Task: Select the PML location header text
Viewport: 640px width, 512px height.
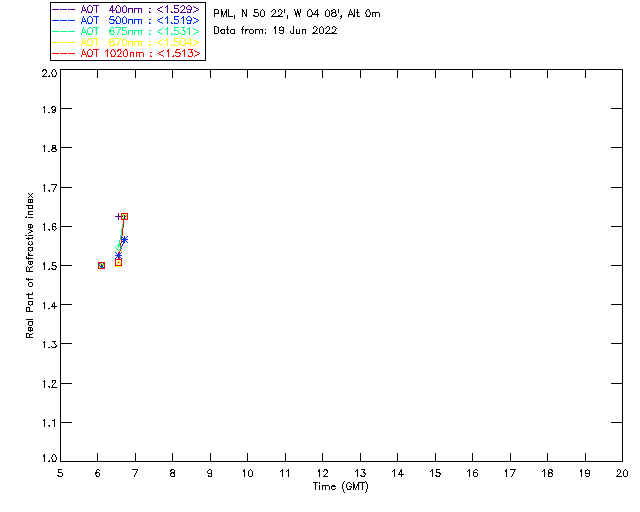Action: pyautogui.click(x=297, y=13)
